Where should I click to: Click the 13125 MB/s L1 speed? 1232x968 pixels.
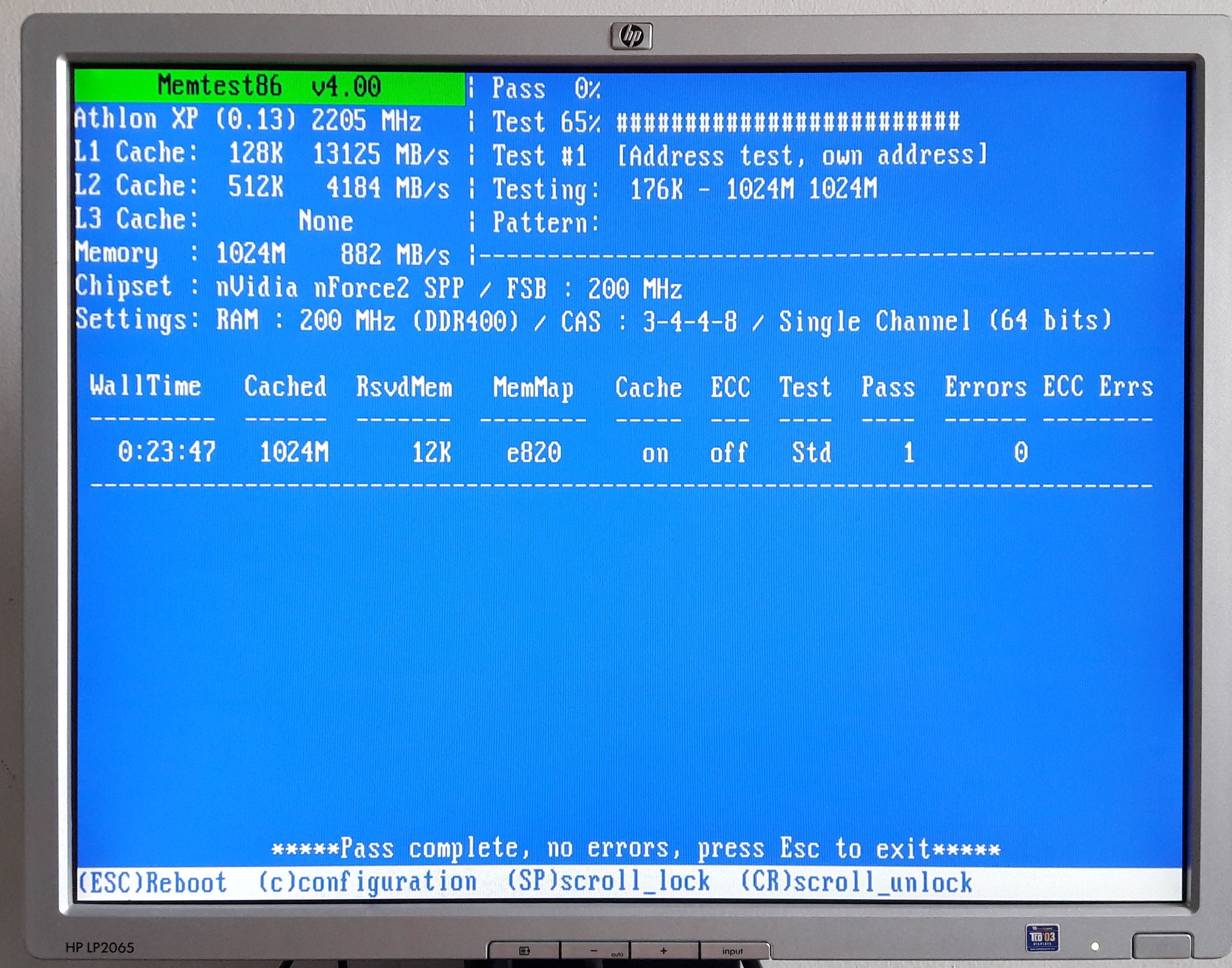point(381,154)
